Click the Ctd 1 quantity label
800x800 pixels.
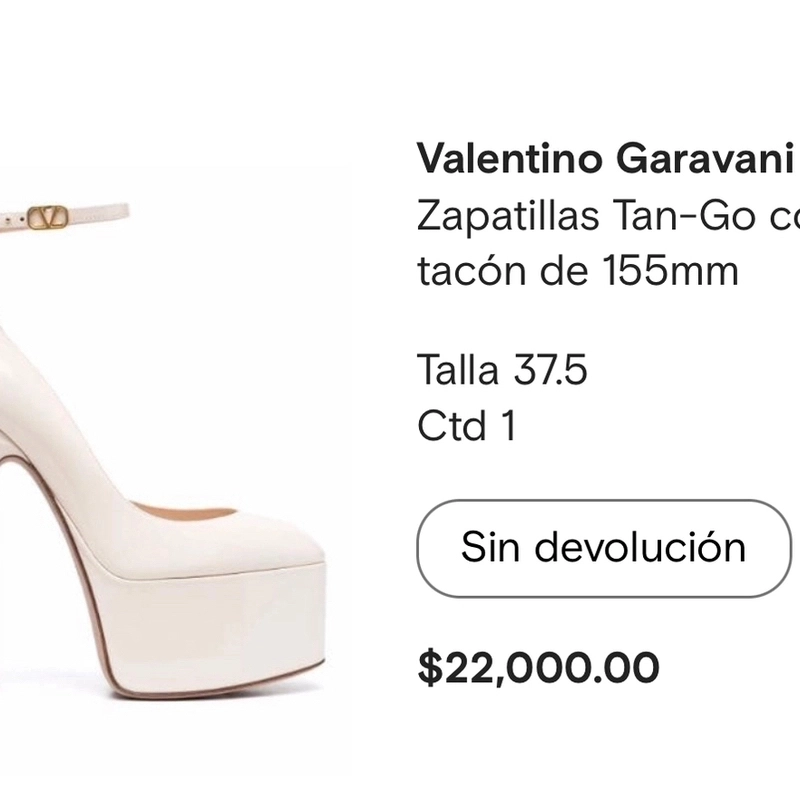(x=467, y=425)
